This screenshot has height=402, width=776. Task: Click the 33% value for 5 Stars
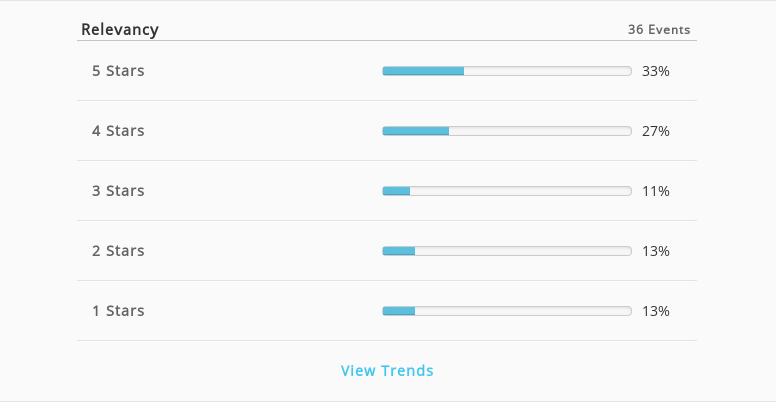(x=656, y=71)
